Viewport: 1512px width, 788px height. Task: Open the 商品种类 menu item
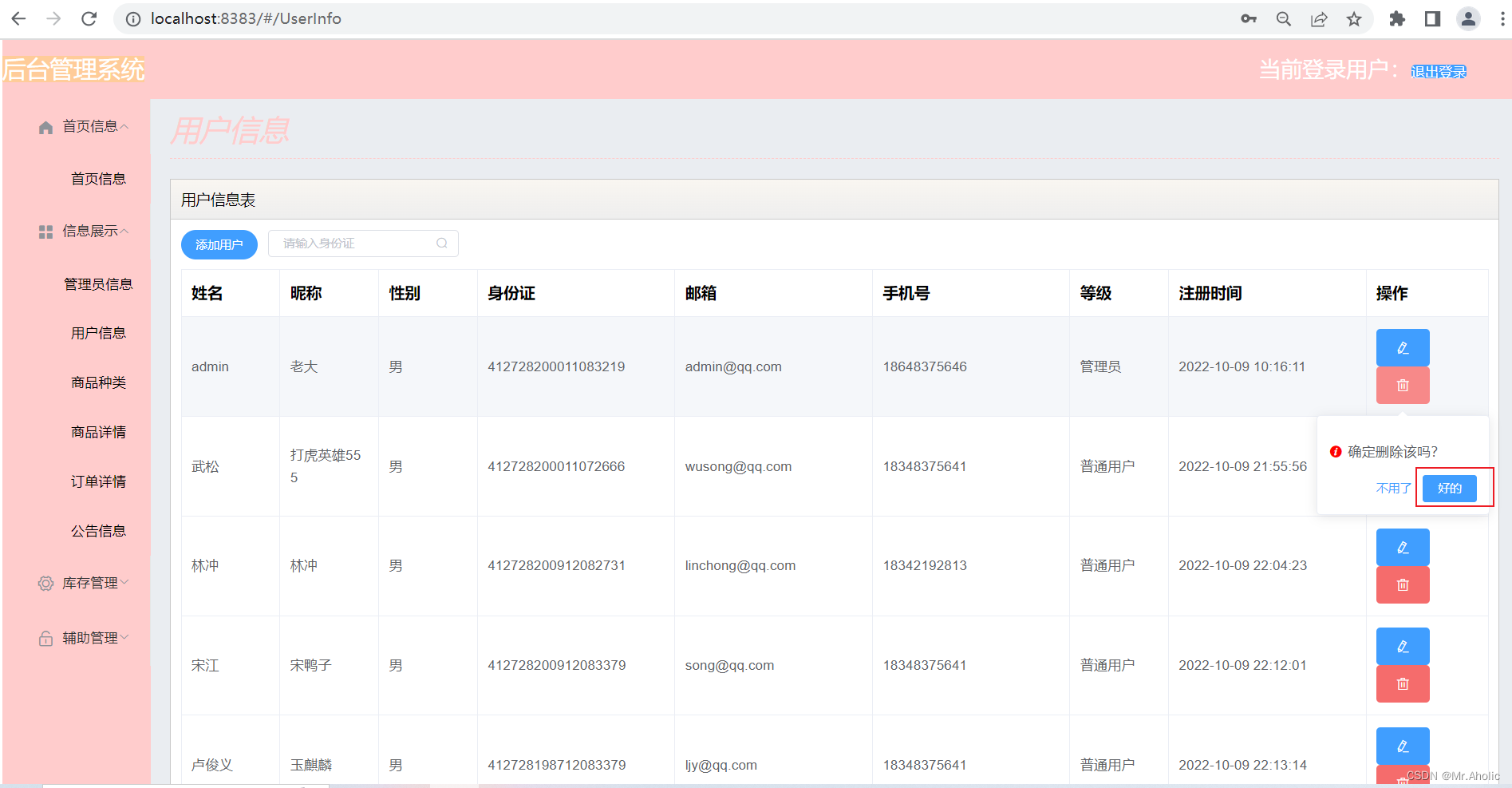pos(98,382)
